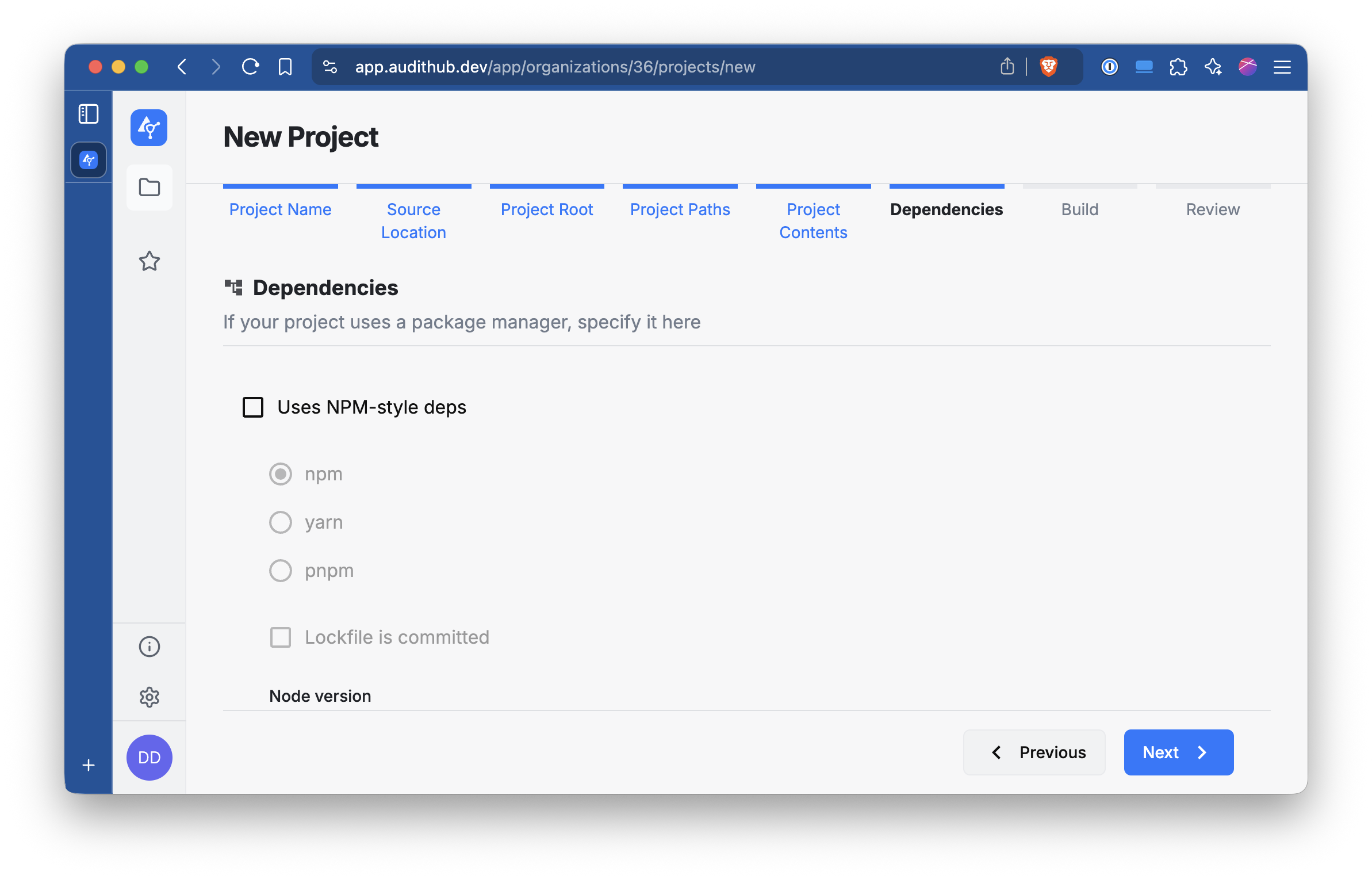Open settings via the gear icon
This screenshot has height=879, width=1372.
click(149, 697)
